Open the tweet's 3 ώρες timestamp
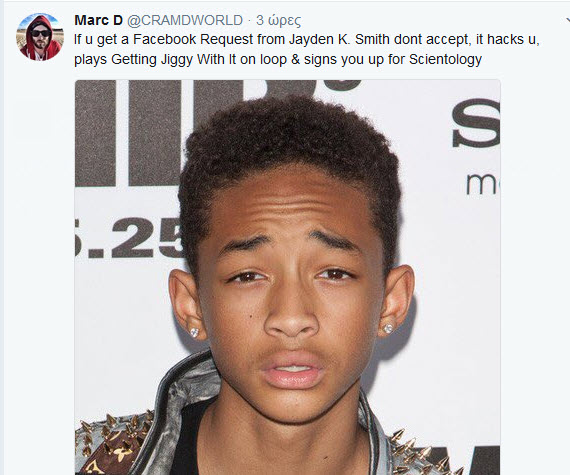This screenshot has width=570, height=475. point(278,21)
